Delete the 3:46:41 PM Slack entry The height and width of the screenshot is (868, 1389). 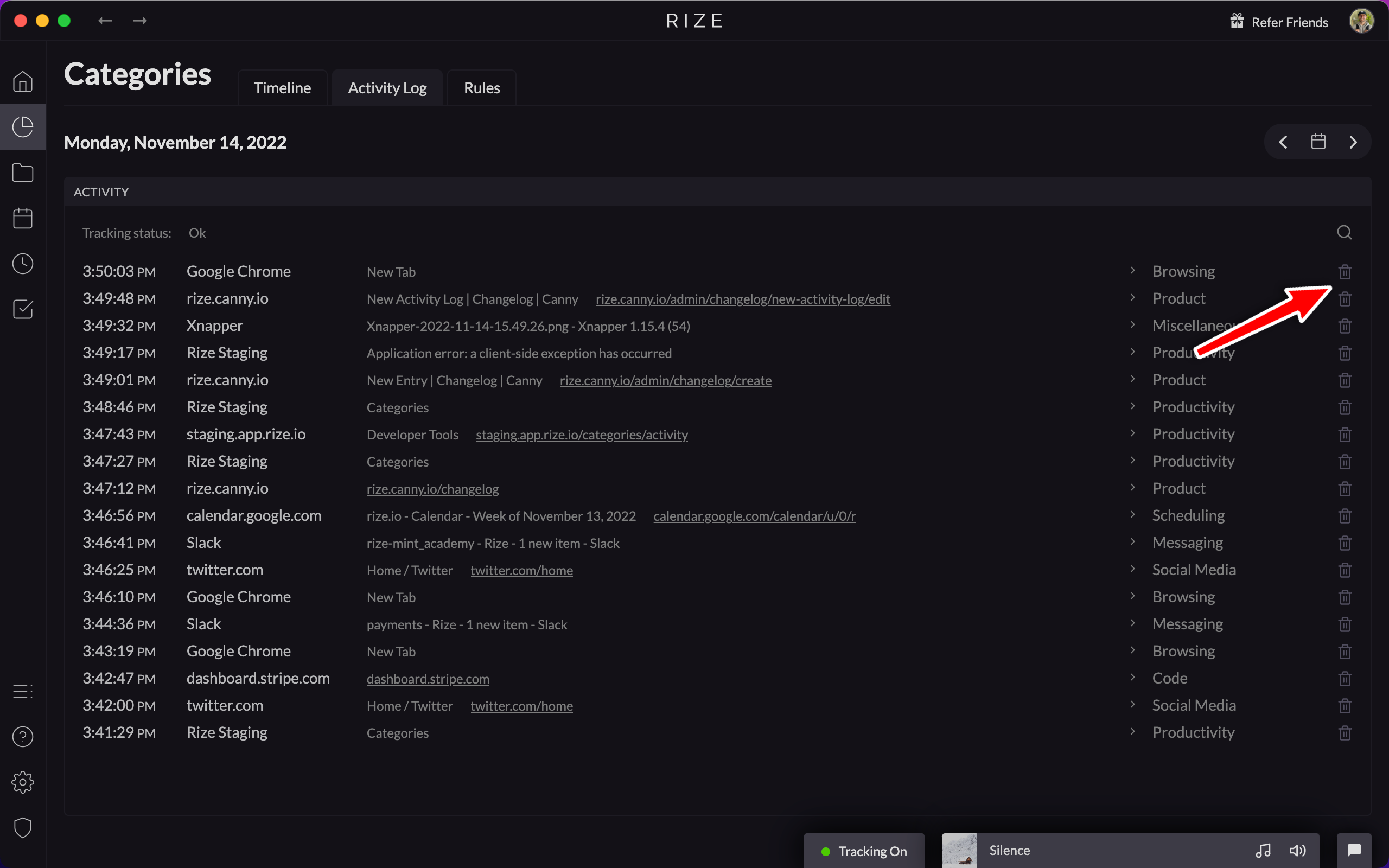(x=1345, y=543)
